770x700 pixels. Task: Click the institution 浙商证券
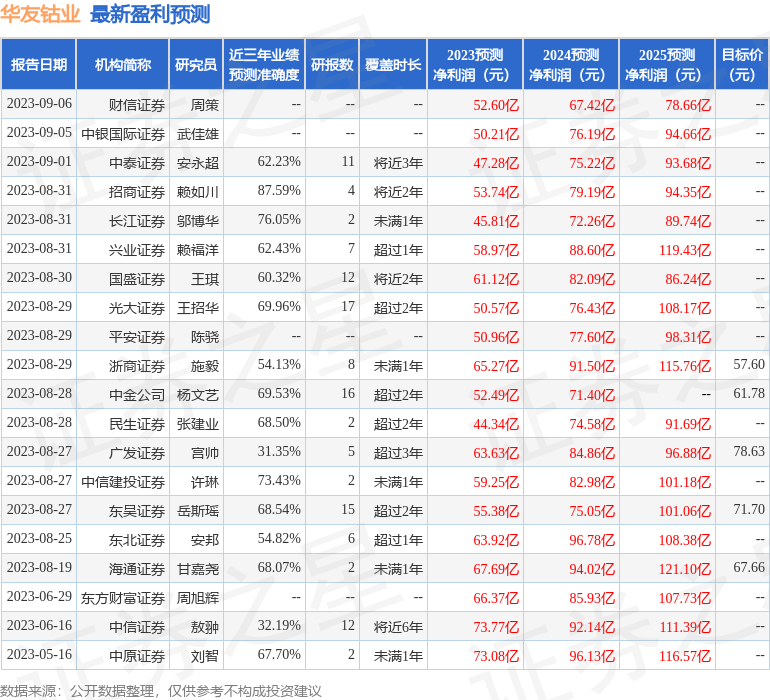point(137,365)
